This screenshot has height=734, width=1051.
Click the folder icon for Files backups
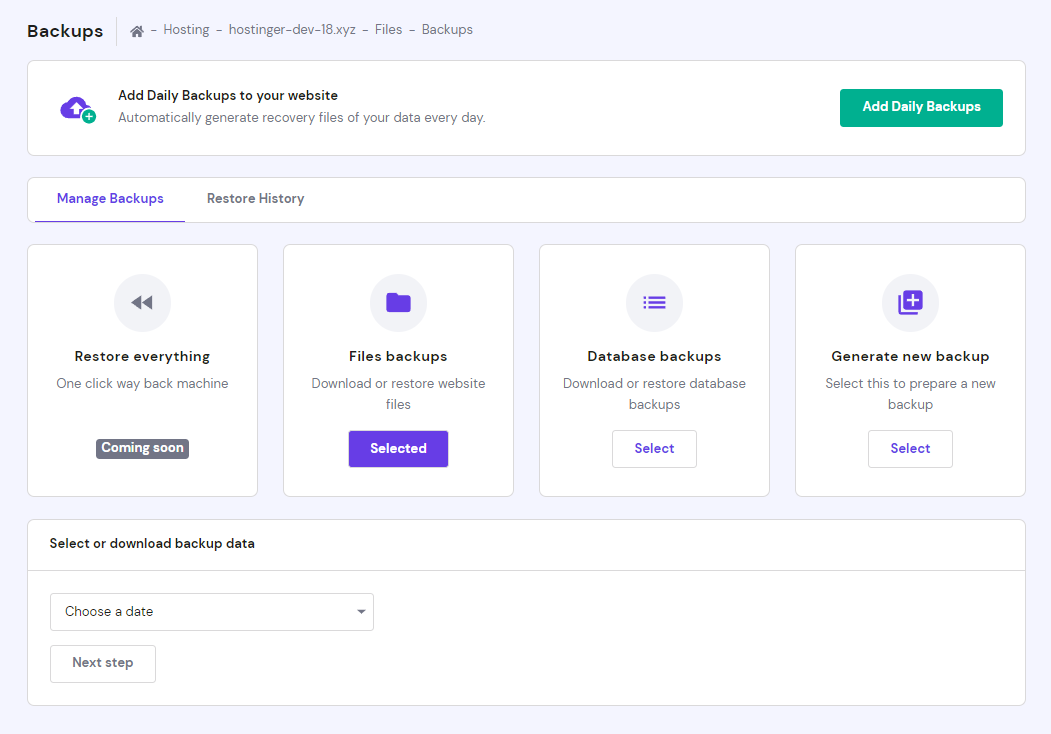398,303
